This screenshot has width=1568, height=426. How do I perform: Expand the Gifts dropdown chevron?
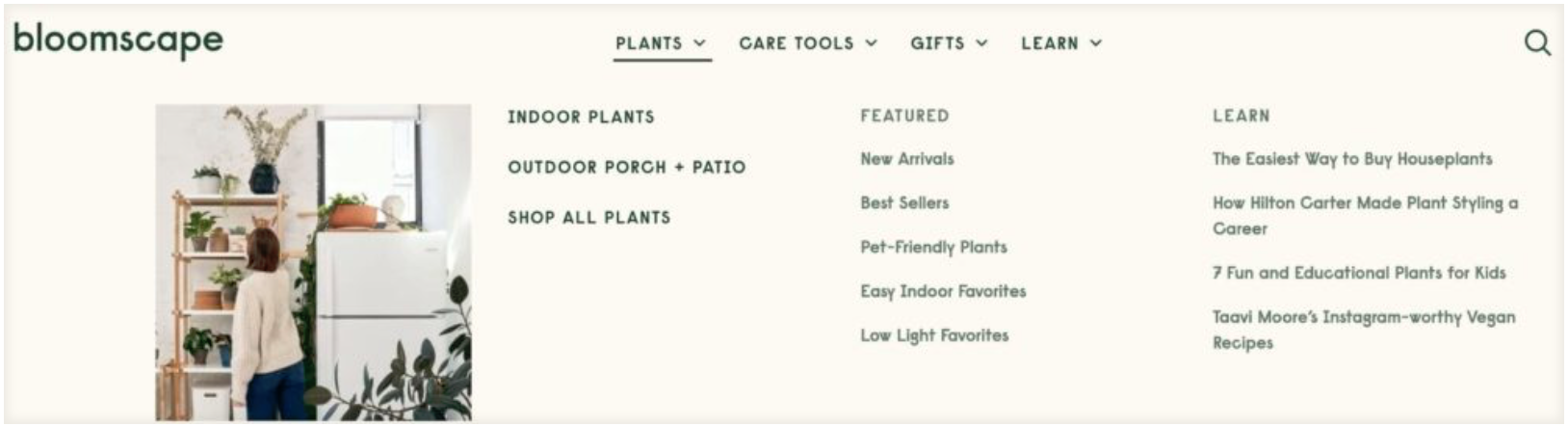pos(982,43)
